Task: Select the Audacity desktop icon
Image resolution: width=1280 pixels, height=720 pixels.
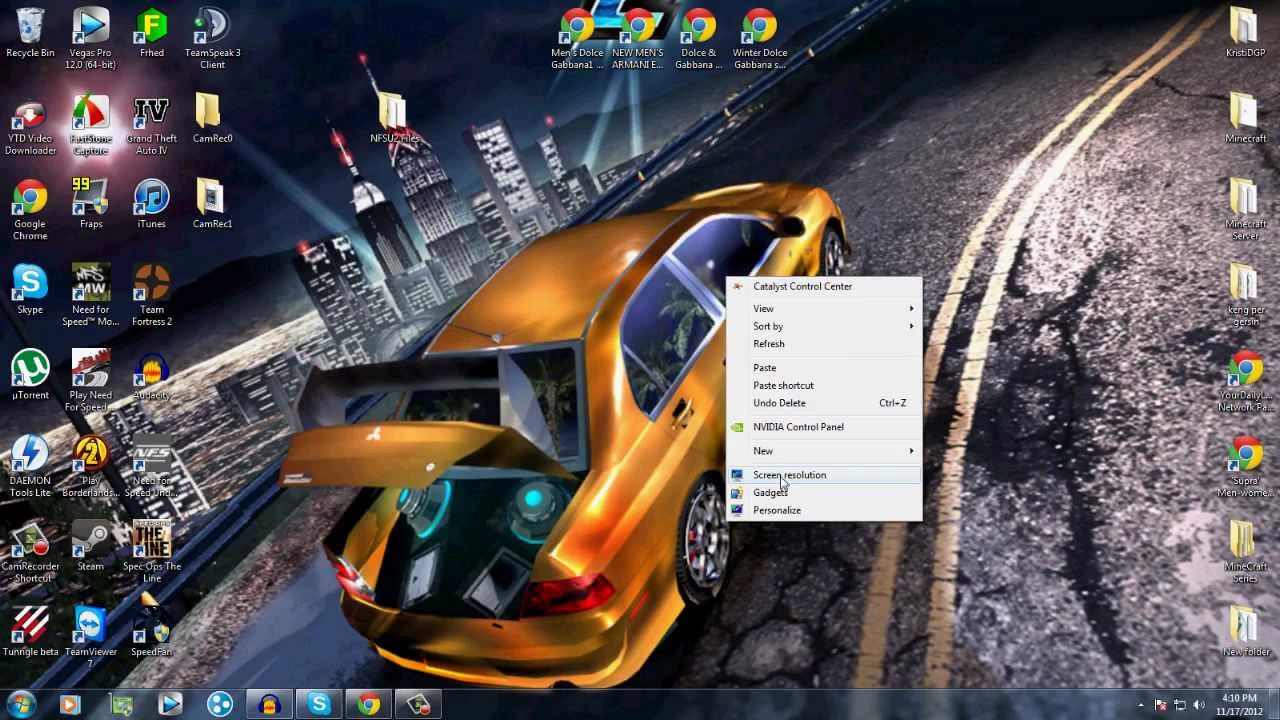Action: pyautogui.click(x=152, y=376)
